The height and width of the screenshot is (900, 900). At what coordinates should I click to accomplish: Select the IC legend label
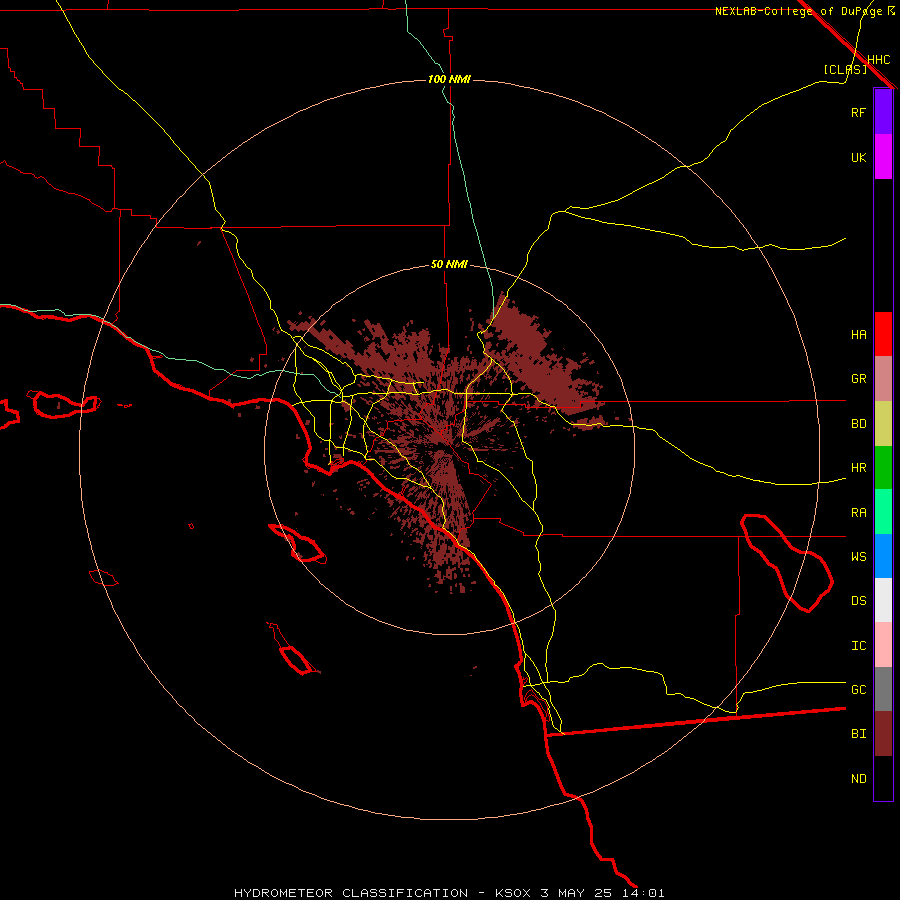(858, 646)
